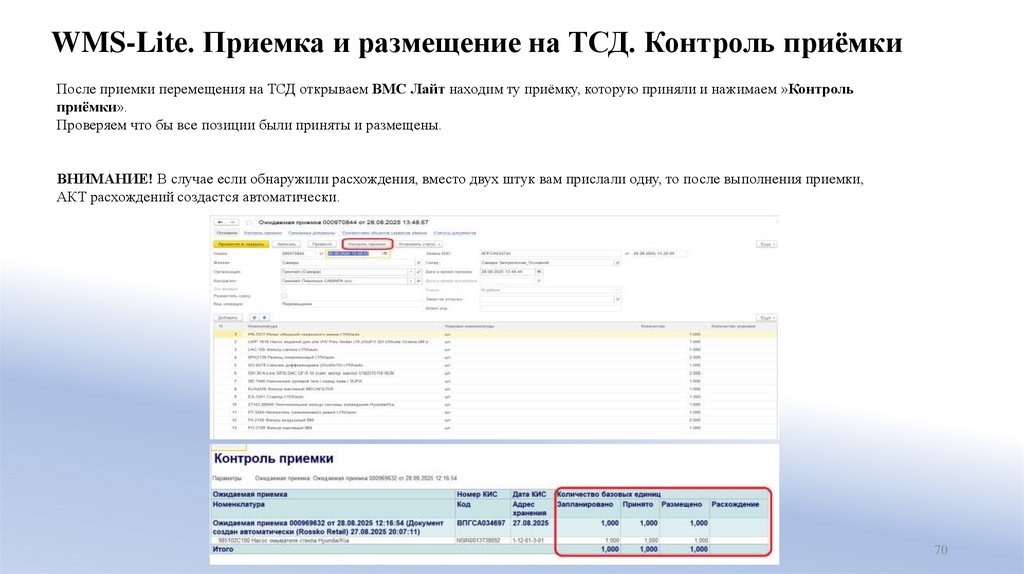Click storage address 1-12-01-3-01 cell

click(528, 540)
